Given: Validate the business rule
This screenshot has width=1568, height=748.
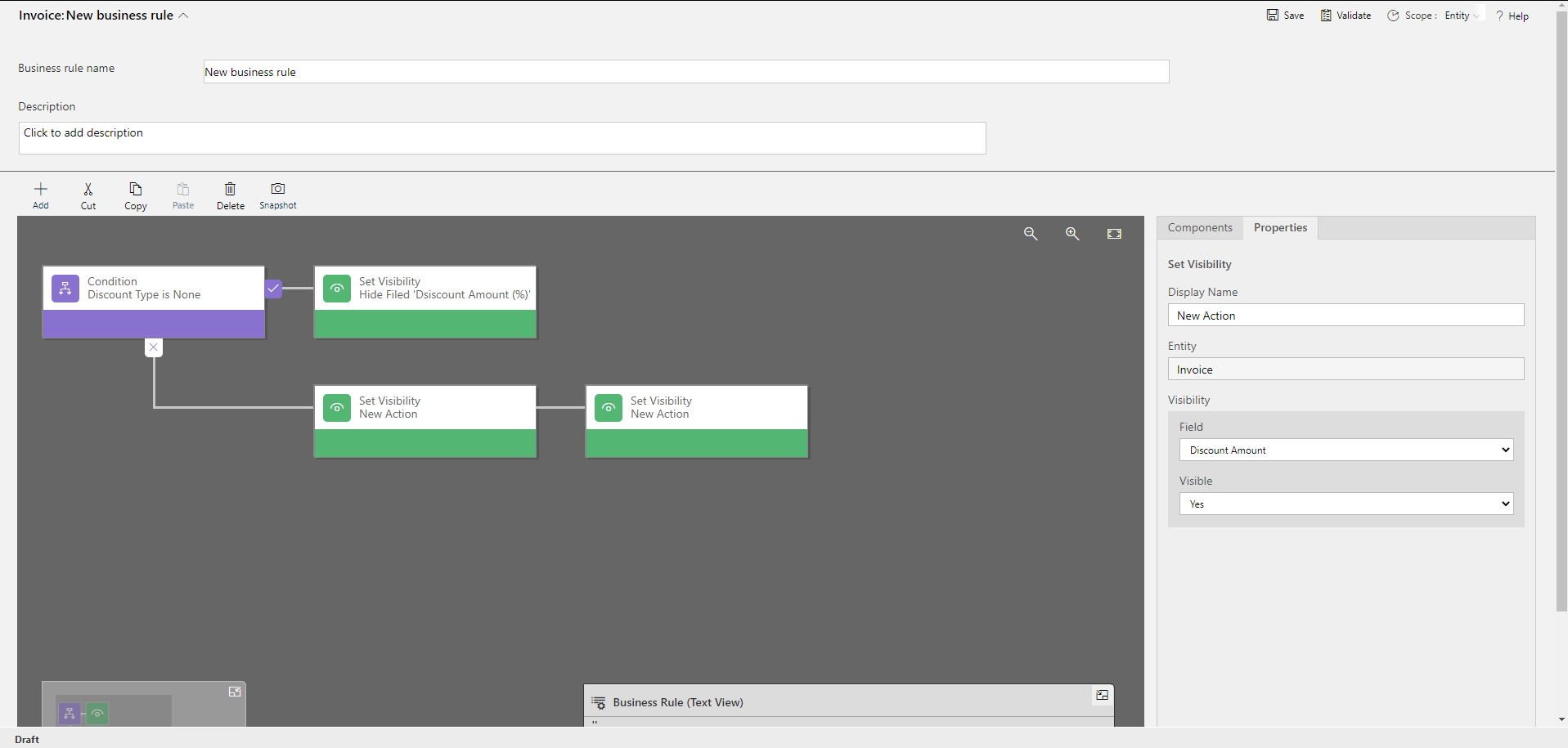Looking at the screenshot, I should (x=1346, y=15).
